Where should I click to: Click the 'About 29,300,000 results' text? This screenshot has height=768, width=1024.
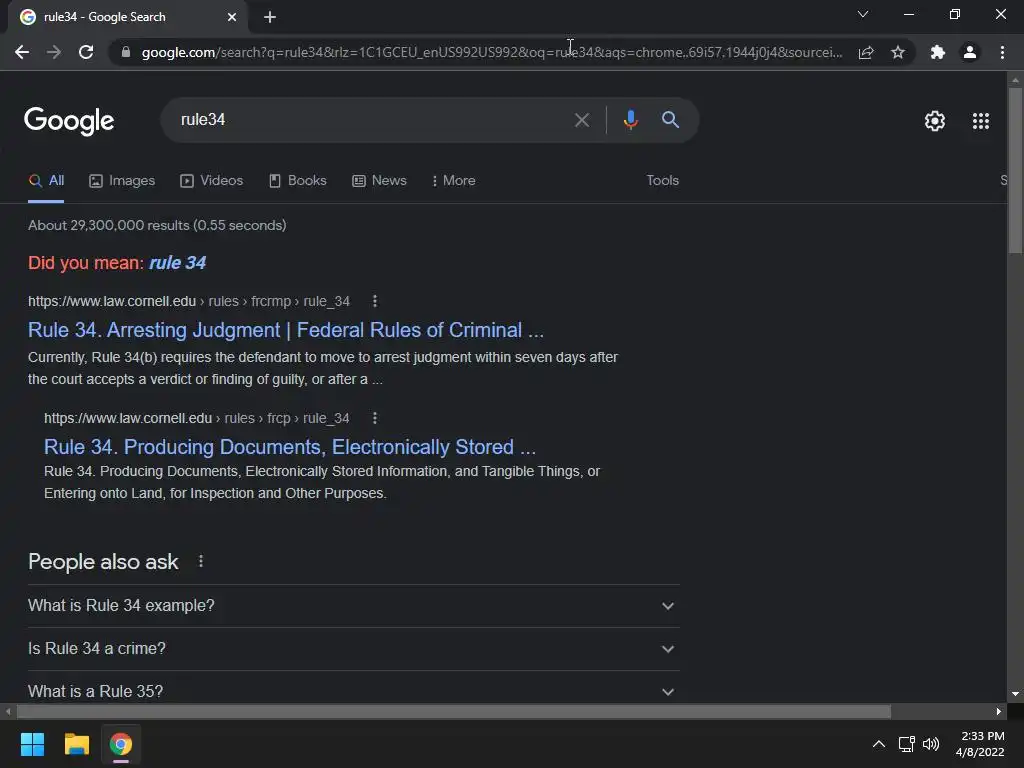[157, 225]
